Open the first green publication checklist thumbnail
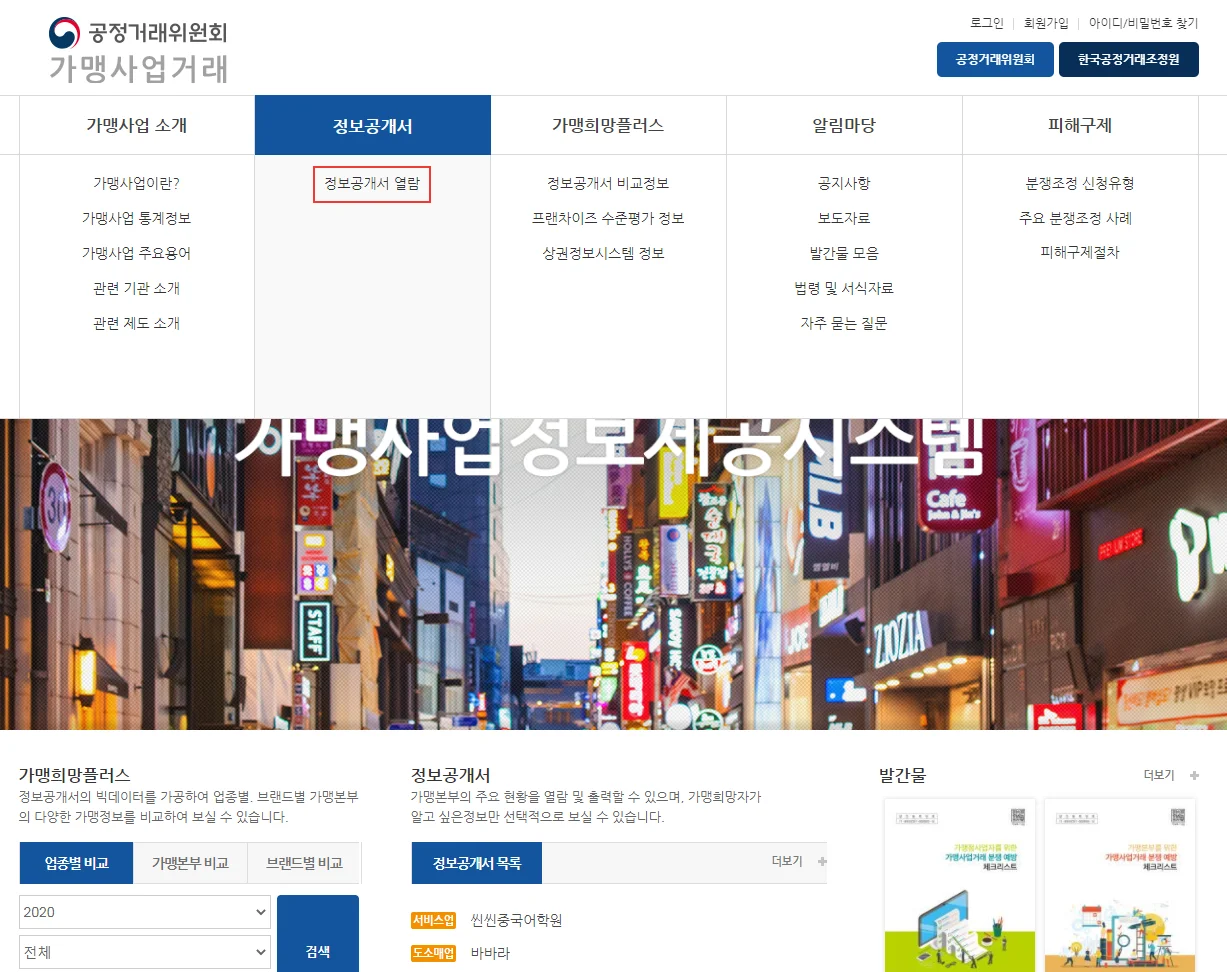 coord(959,885)
